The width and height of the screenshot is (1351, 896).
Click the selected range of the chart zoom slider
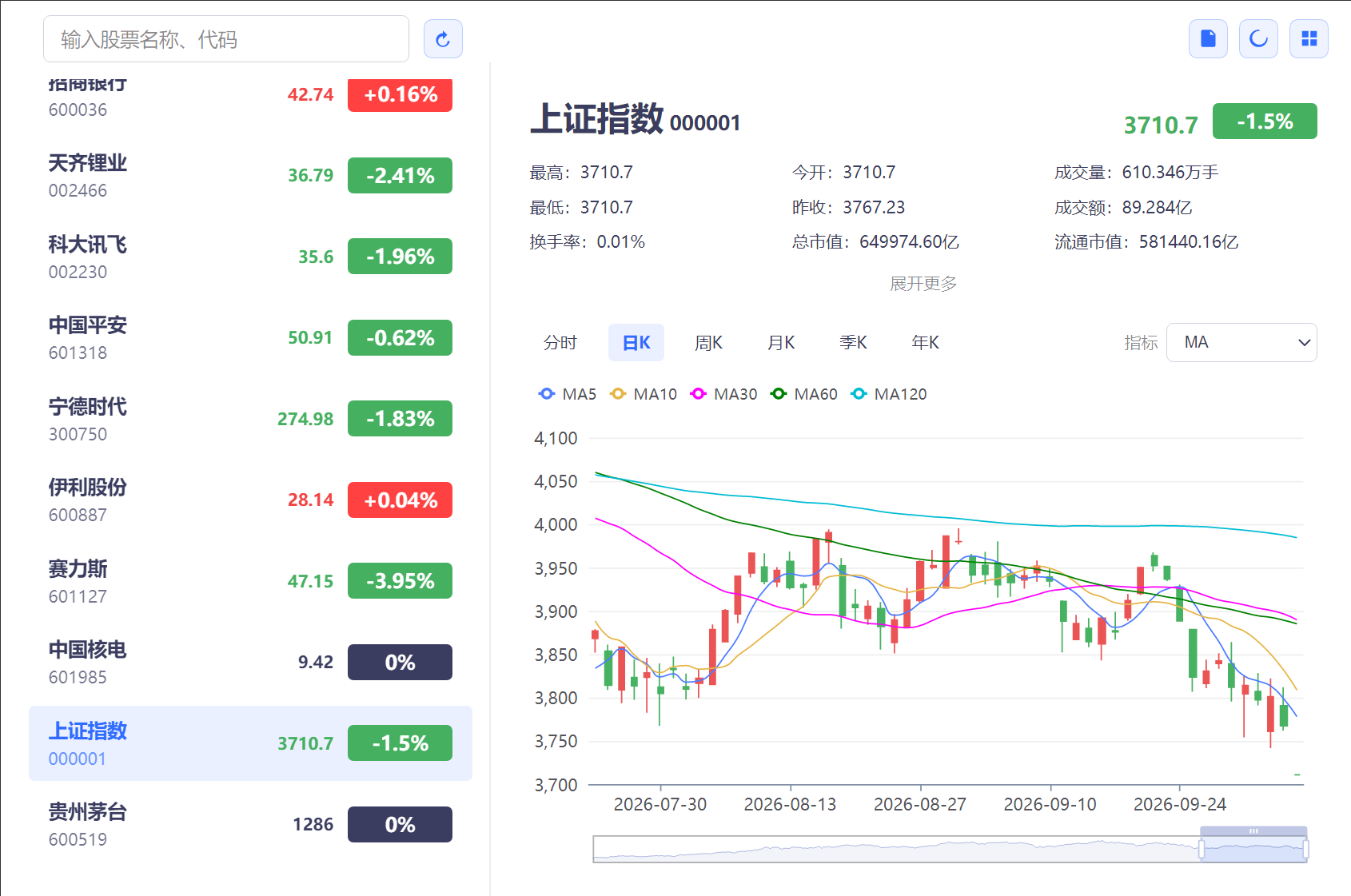coord(1253,849)
